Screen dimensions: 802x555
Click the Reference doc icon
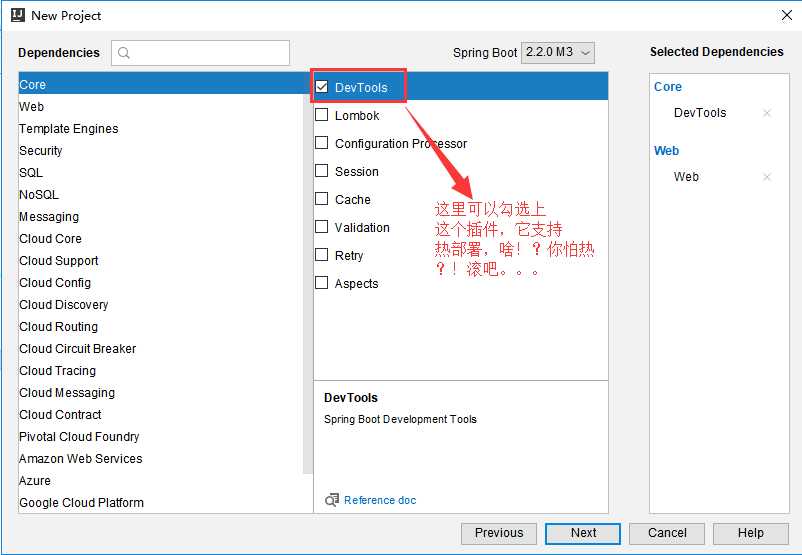331,500
